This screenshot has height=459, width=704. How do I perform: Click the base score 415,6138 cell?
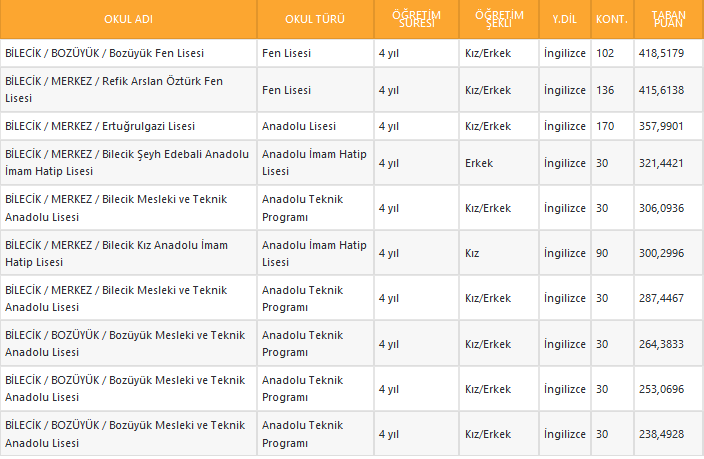661,90
